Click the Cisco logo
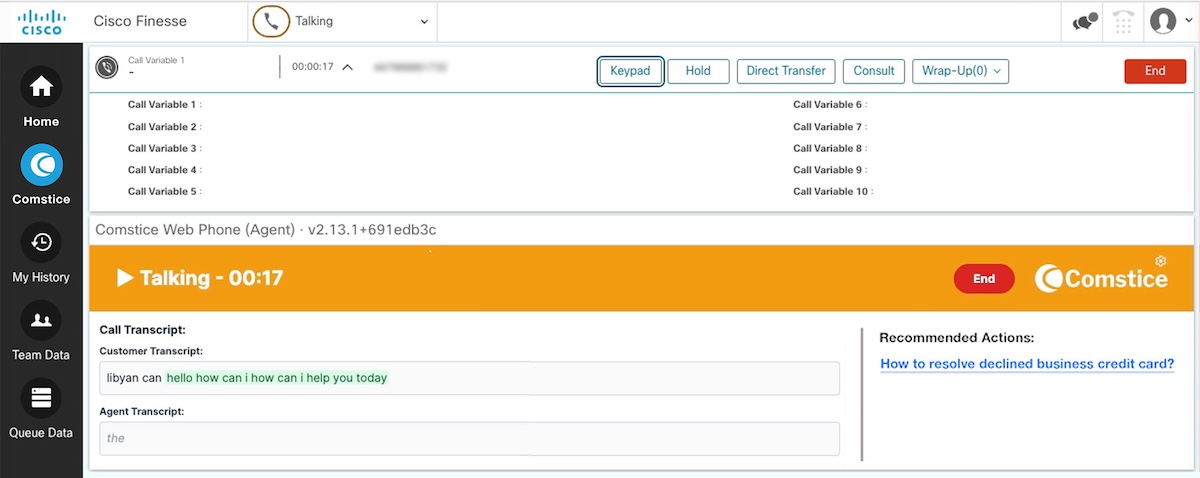 41,21
